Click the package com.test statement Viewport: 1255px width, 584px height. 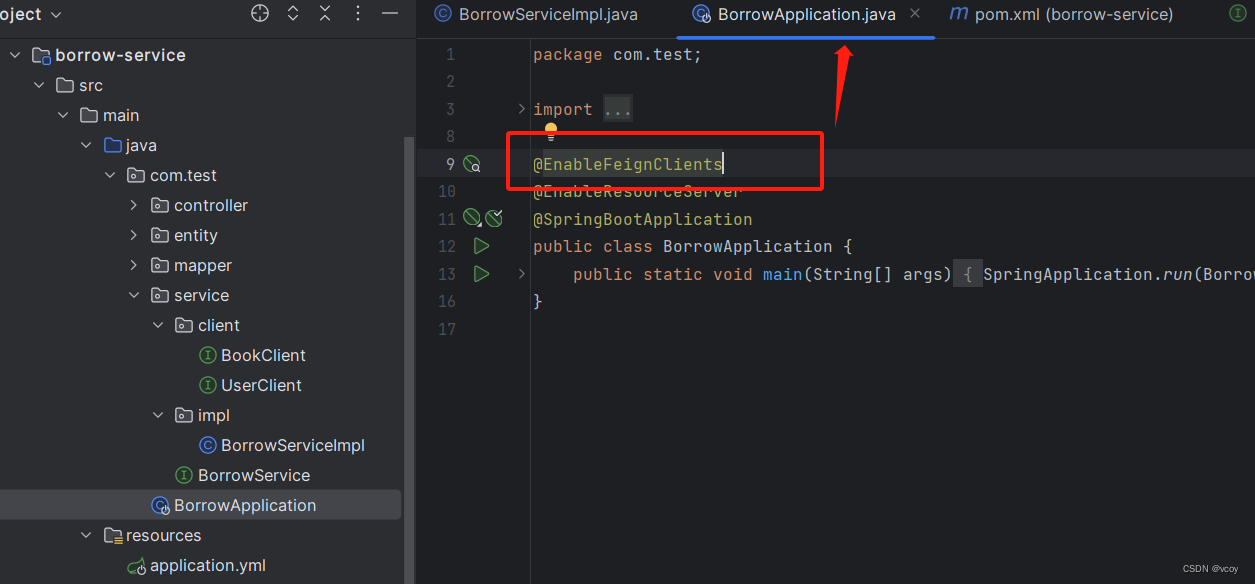coord(617,55)
